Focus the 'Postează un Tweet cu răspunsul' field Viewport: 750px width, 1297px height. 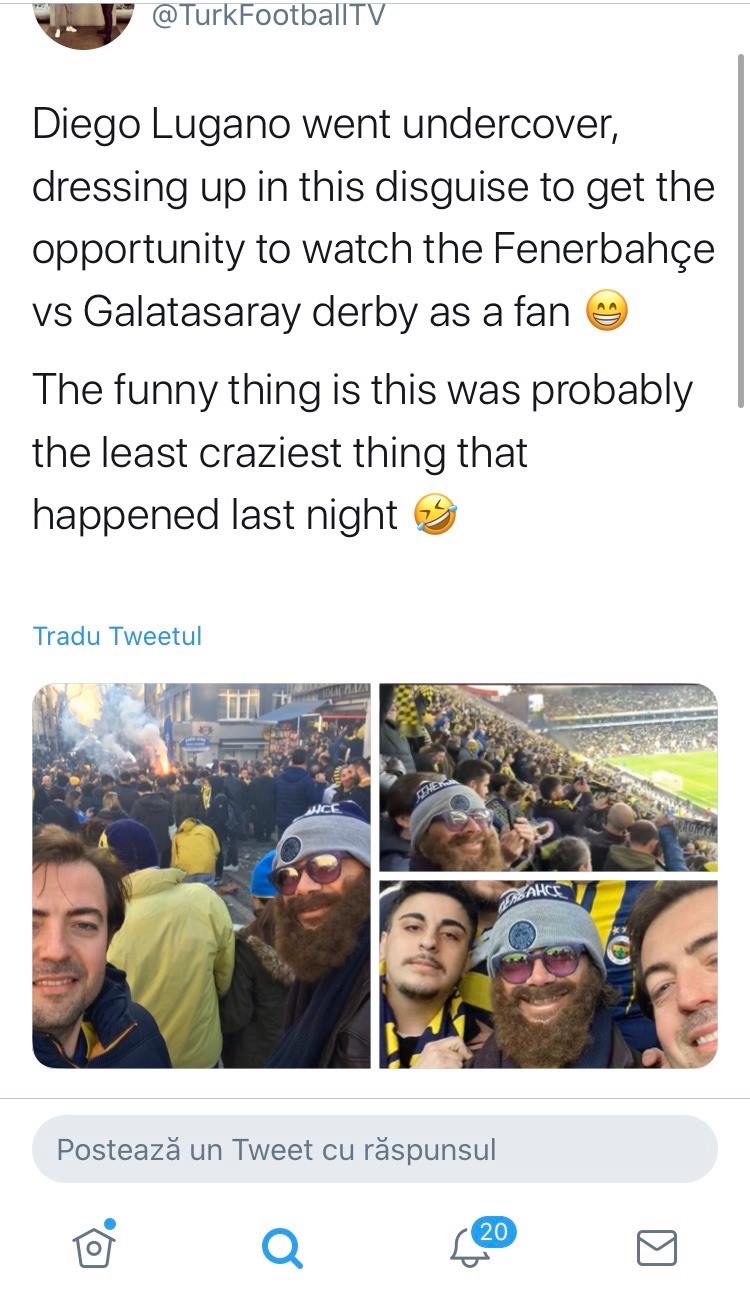click(x=375, y=1149)
